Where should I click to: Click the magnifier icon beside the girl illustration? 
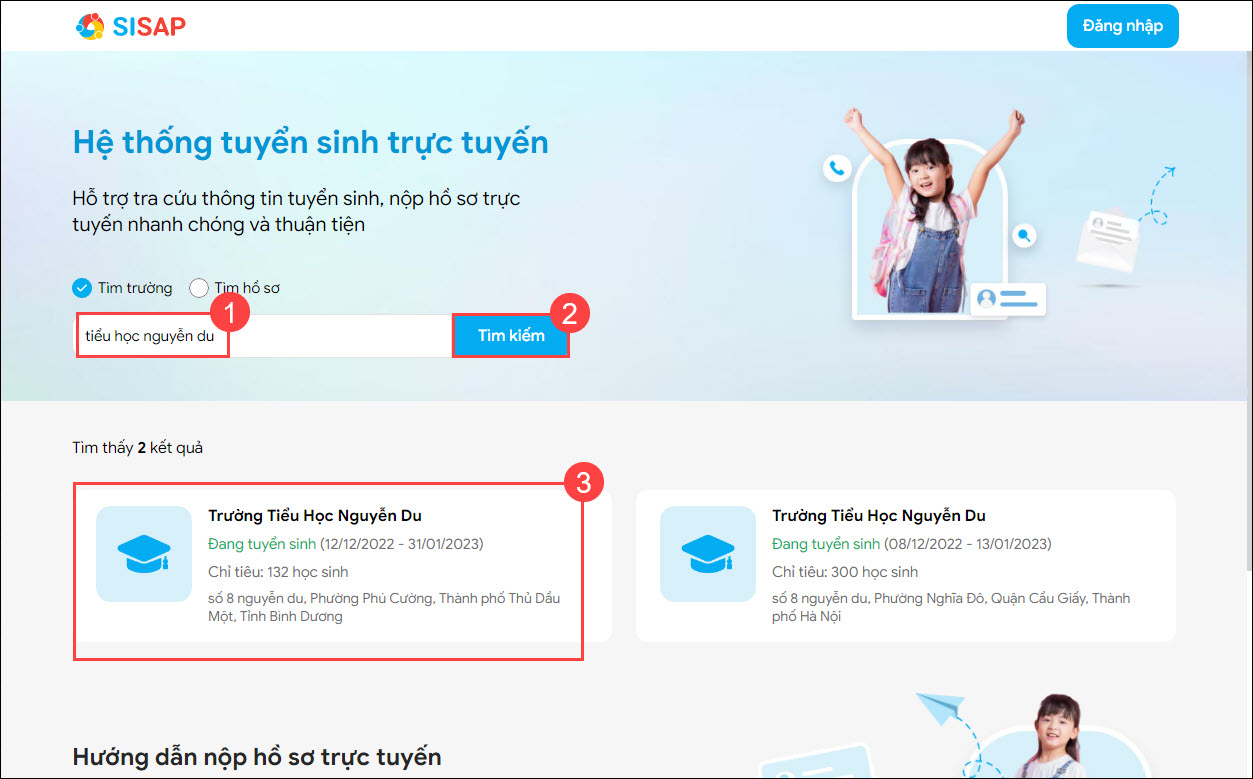1023,236
